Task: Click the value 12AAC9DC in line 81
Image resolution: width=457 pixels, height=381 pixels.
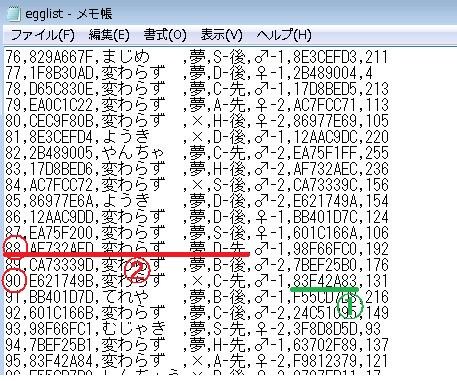Action: point(325,137)
